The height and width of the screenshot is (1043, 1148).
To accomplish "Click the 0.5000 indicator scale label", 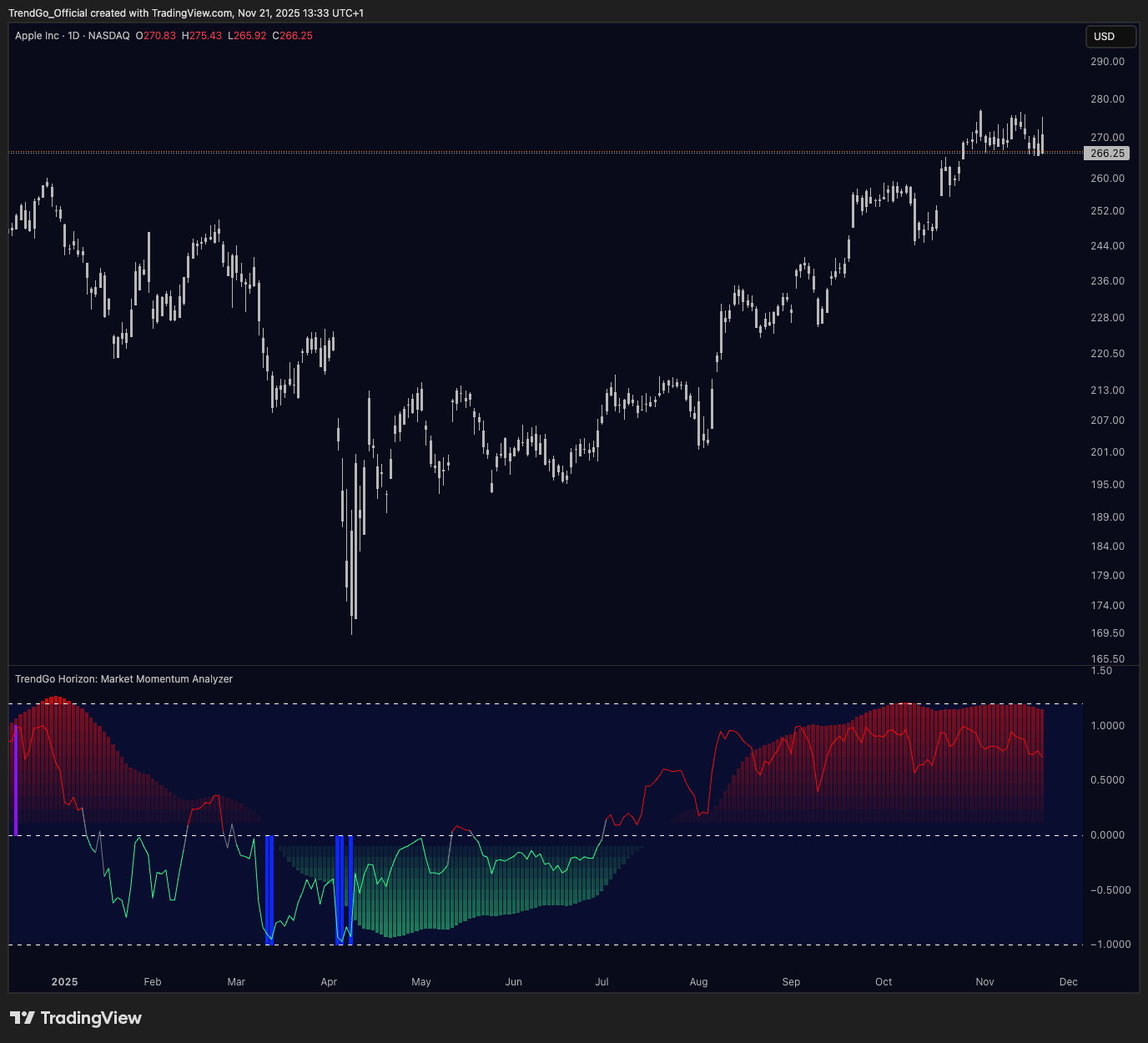I will click(1108, 780).
